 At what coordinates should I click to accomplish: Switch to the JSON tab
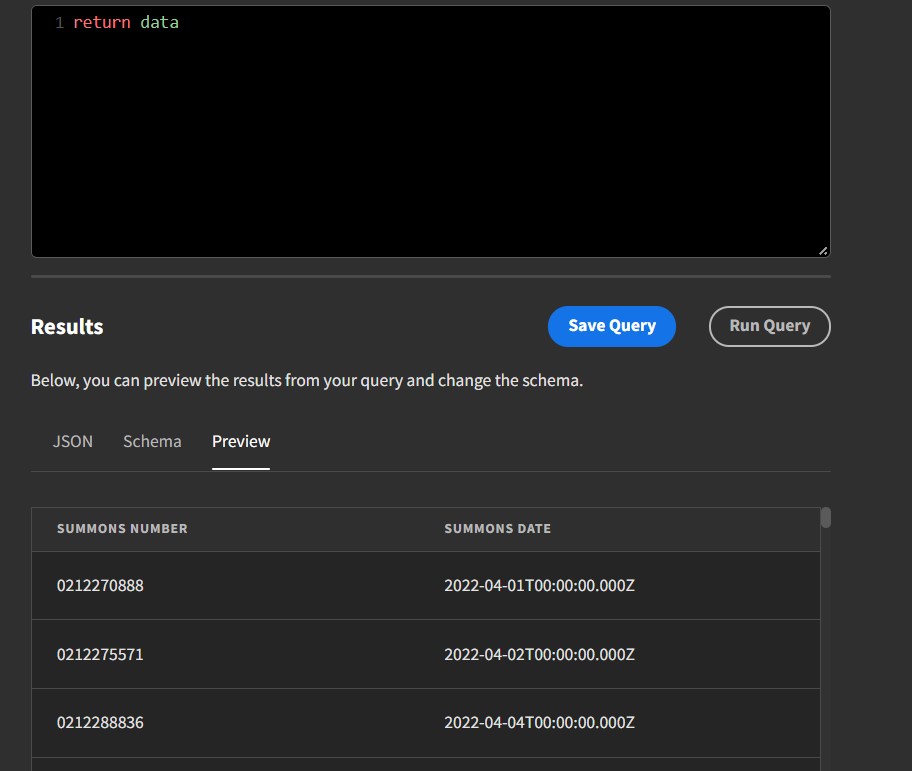pos(73,441)
